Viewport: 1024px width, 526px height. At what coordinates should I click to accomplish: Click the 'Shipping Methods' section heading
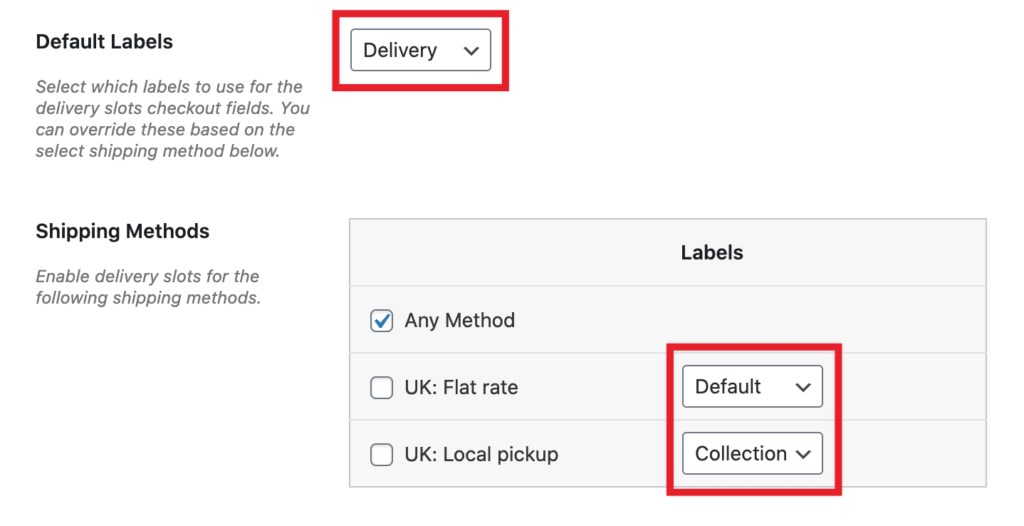[122, 231]
